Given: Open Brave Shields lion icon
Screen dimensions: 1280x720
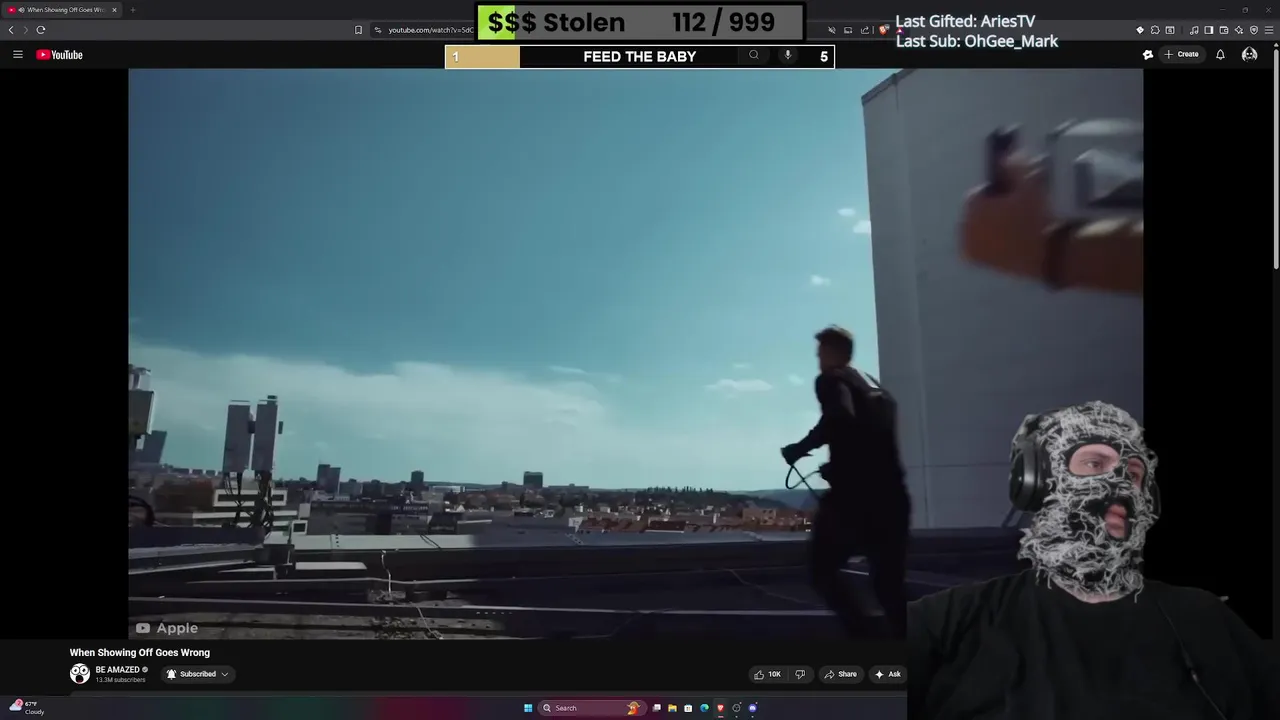Looking at the screenshot, I should (x=884, y=30).
